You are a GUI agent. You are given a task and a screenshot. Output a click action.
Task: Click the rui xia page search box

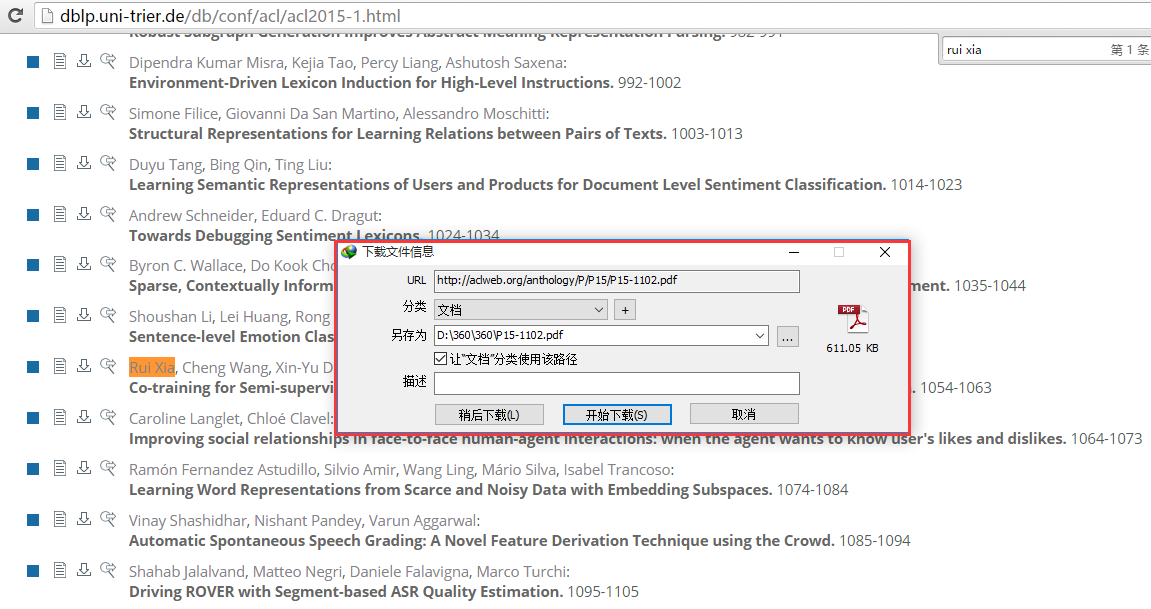(x=1024, y=50)
